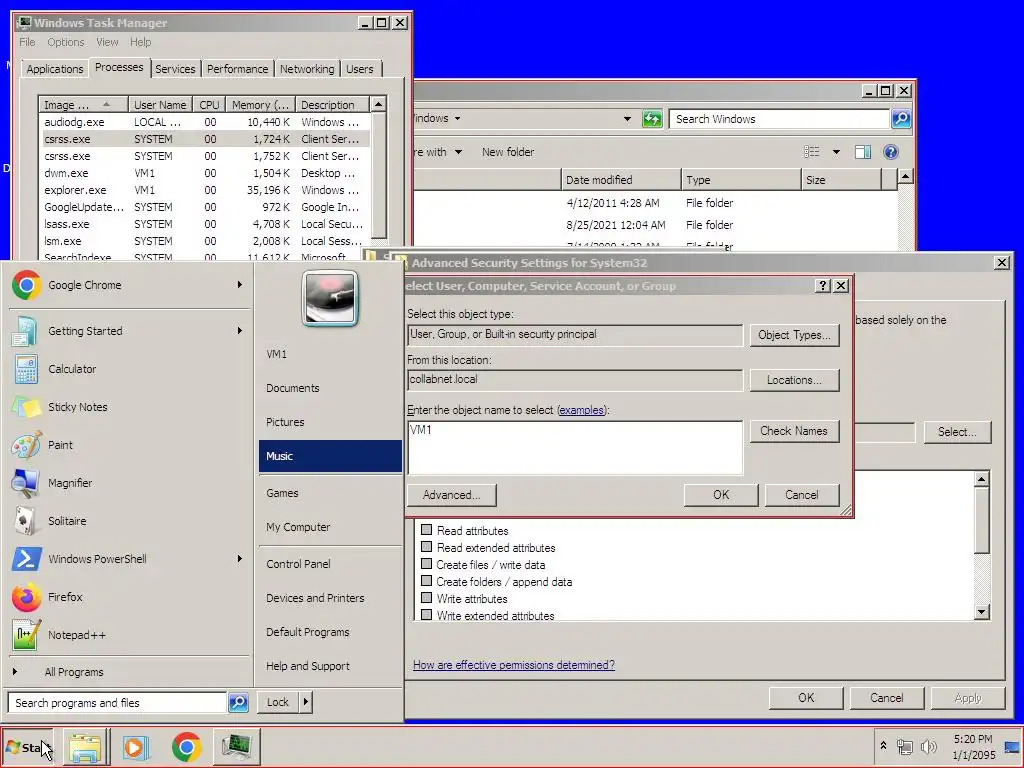Switch to Task Manager taskbar icon

pyautogui.click(x=236, y=747)
